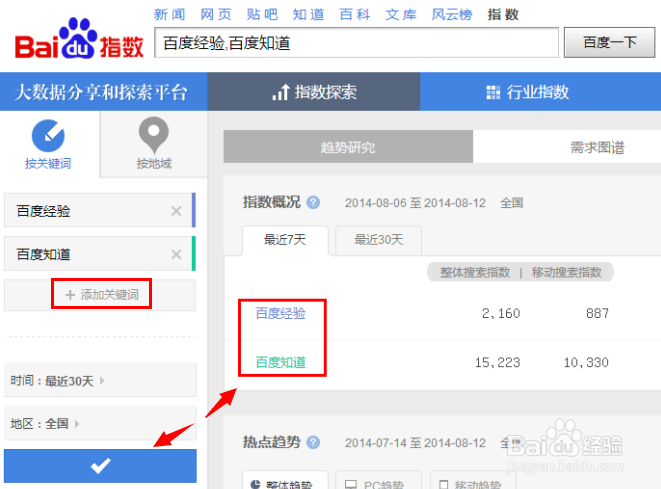Click the value 2,160
Screen dimensions: 661x489
point(501,313)
